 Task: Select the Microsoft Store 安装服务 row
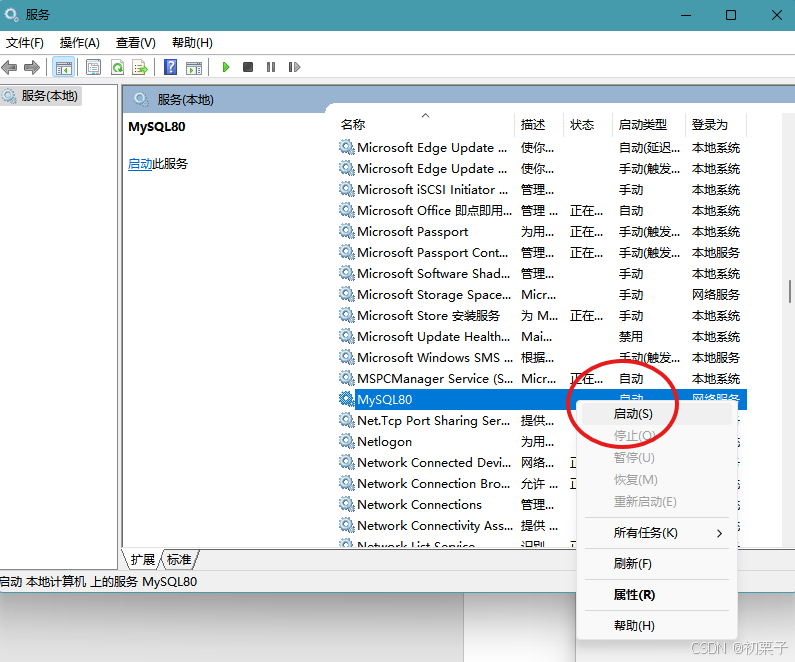[542, 316]
